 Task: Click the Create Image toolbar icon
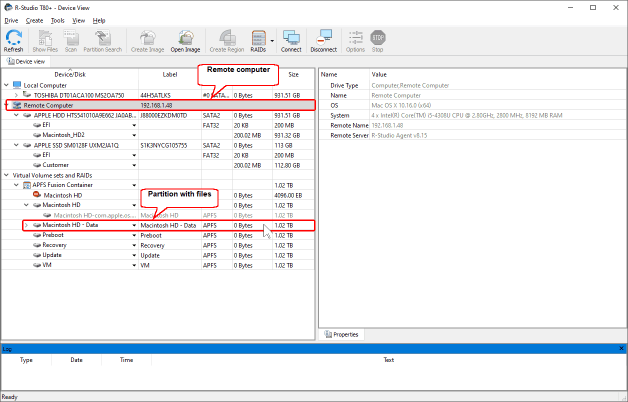[x=147, y=41]
